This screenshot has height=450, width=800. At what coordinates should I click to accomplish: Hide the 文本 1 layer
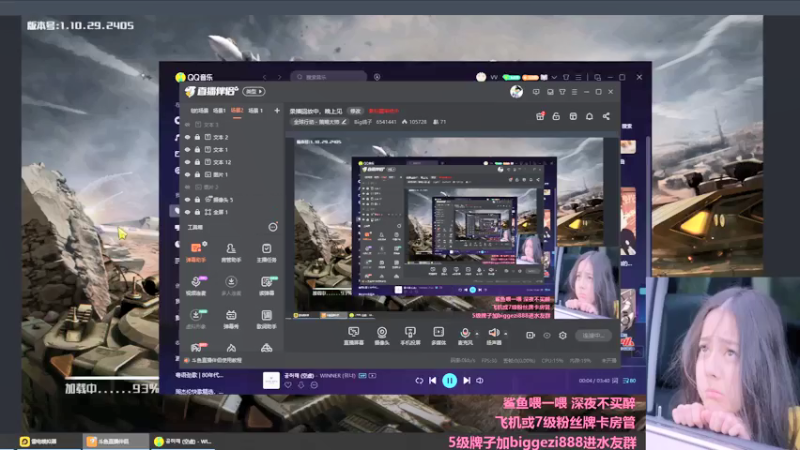[x=188, y=149]
